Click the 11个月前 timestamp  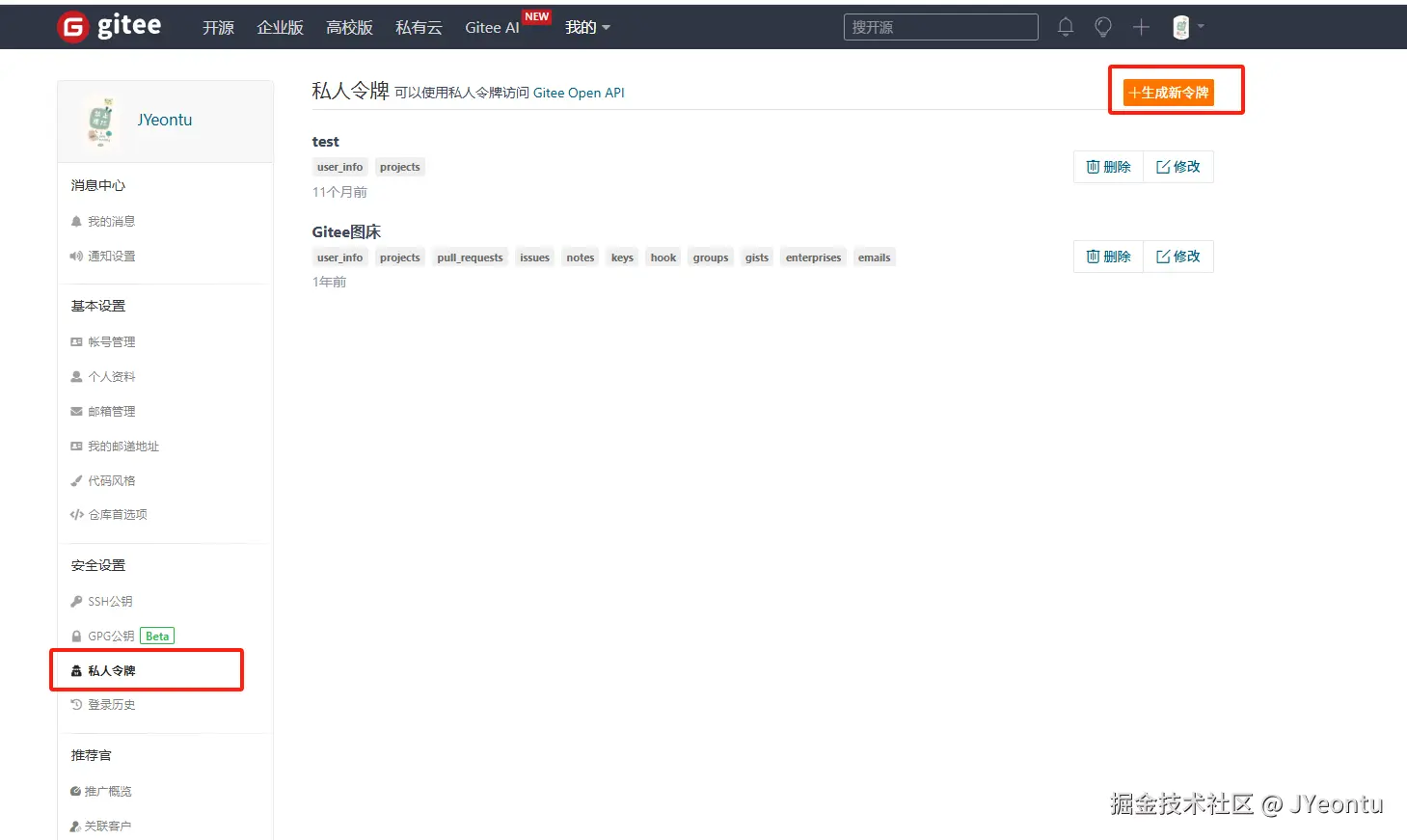pyautogui.click(x=339, y=192)
